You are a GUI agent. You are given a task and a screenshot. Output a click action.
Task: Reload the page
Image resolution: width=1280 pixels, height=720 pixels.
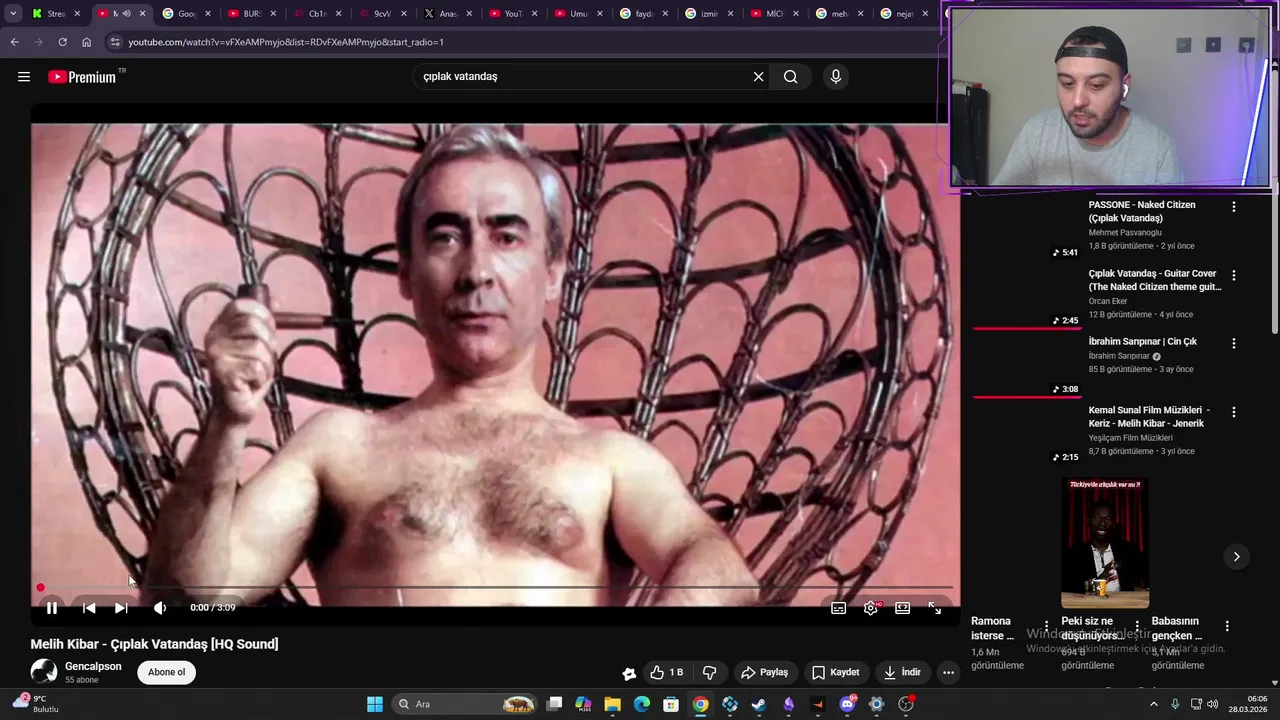[x=62, y=42]
